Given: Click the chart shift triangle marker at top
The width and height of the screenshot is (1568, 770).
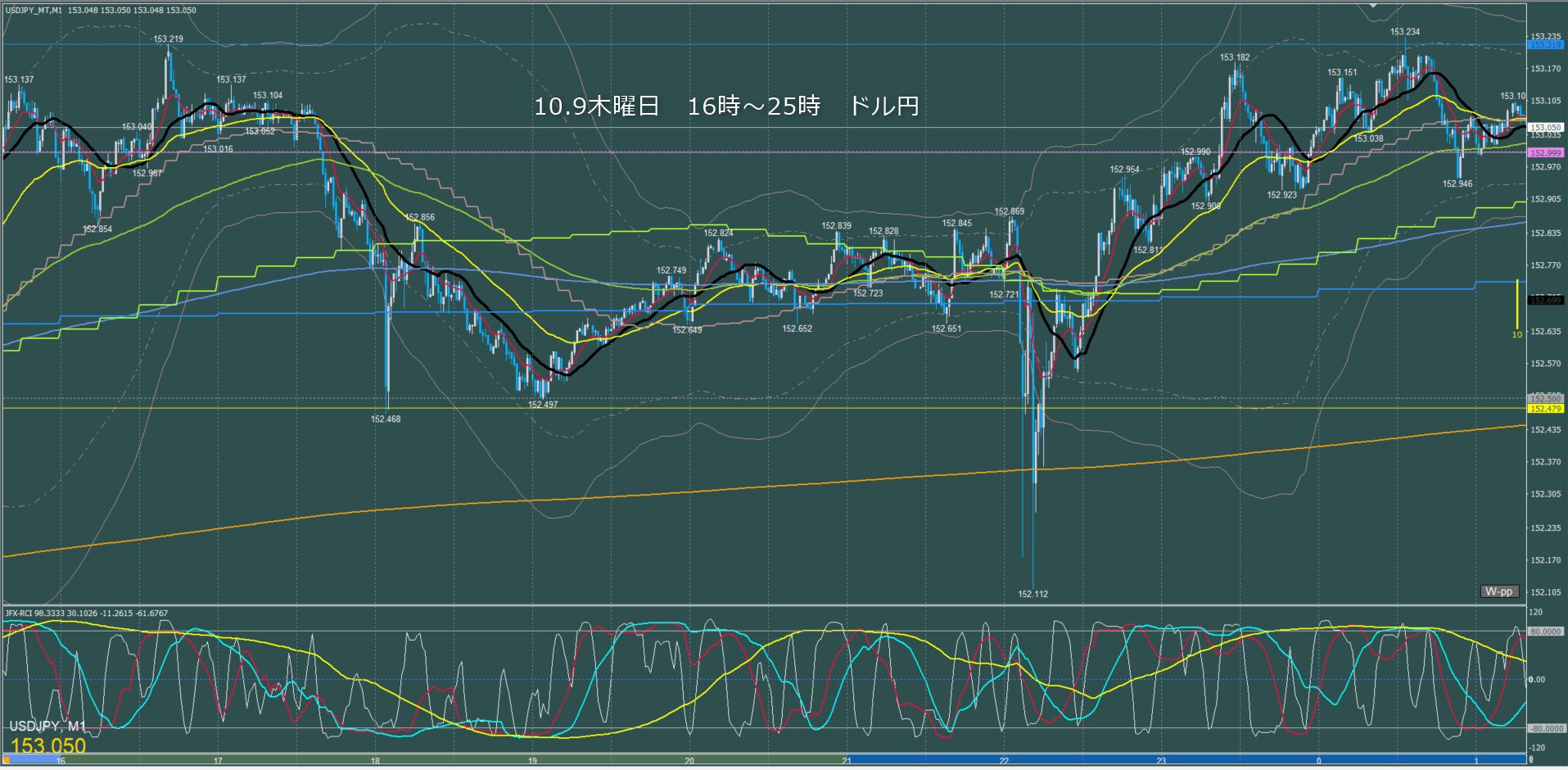Looking at the screenshot, I should point(1374,5).
